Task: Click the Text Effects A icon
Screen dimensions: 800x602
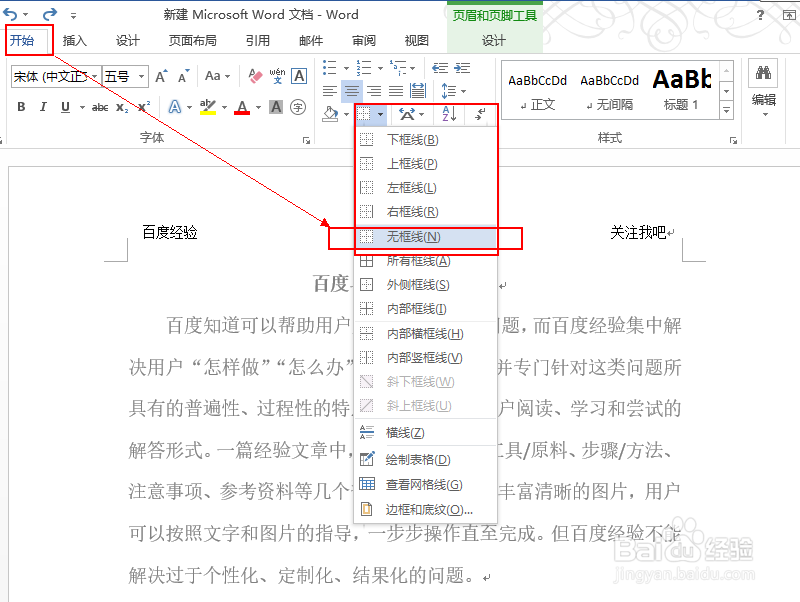Action: coord(175,107)
